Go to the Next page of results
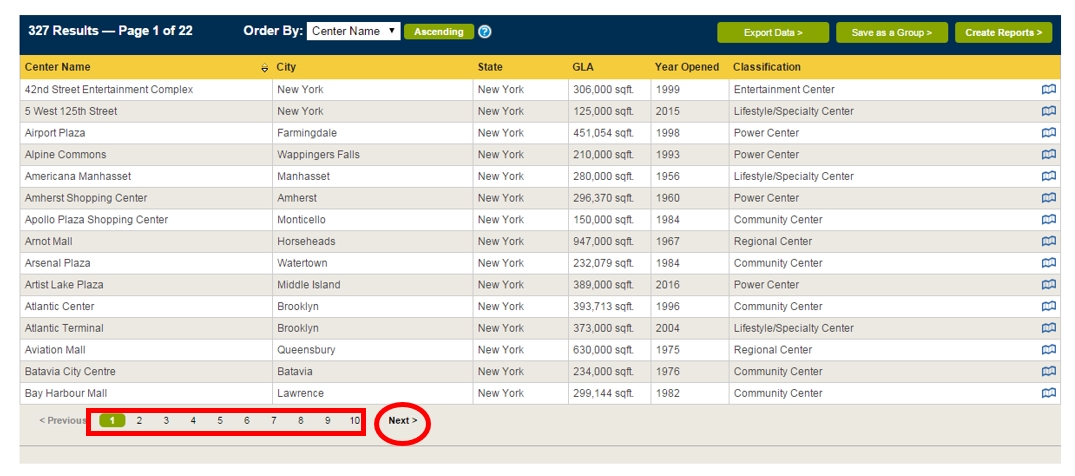 pos(403,421)
